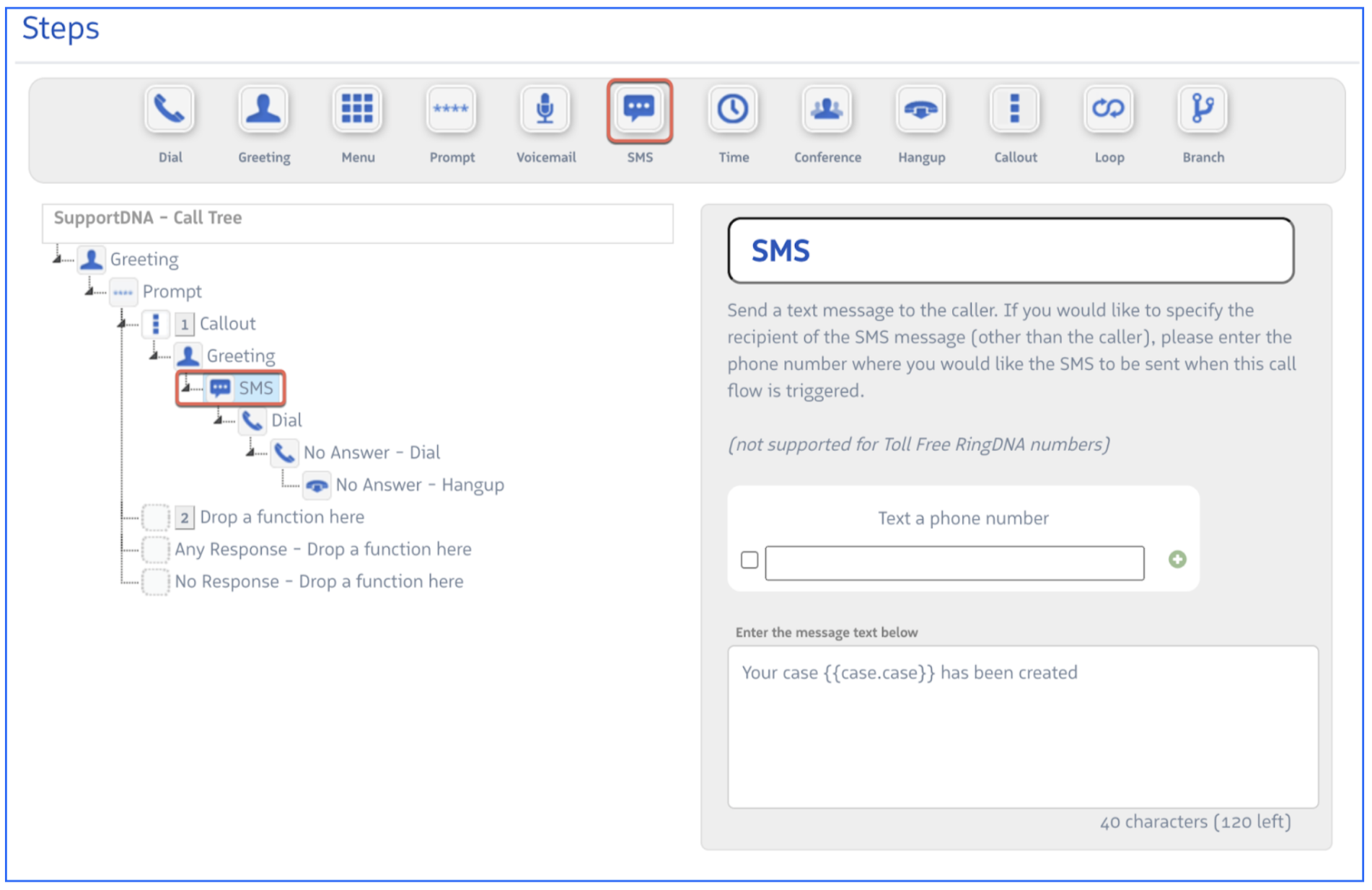
Task: Select the Time clock icon
Action: (x=733, y=110)
